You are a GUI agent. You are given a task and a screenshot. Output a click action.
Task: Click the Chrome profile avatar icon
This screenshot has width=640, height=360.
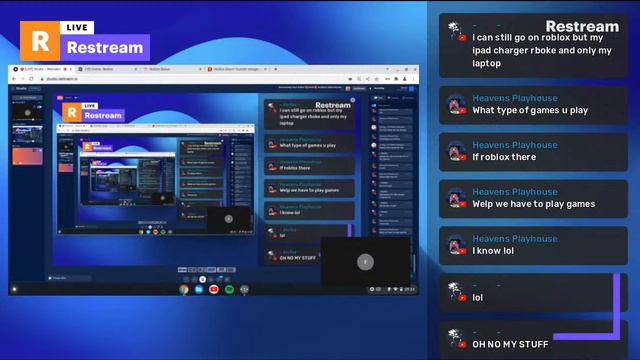[x=405, y=79]
